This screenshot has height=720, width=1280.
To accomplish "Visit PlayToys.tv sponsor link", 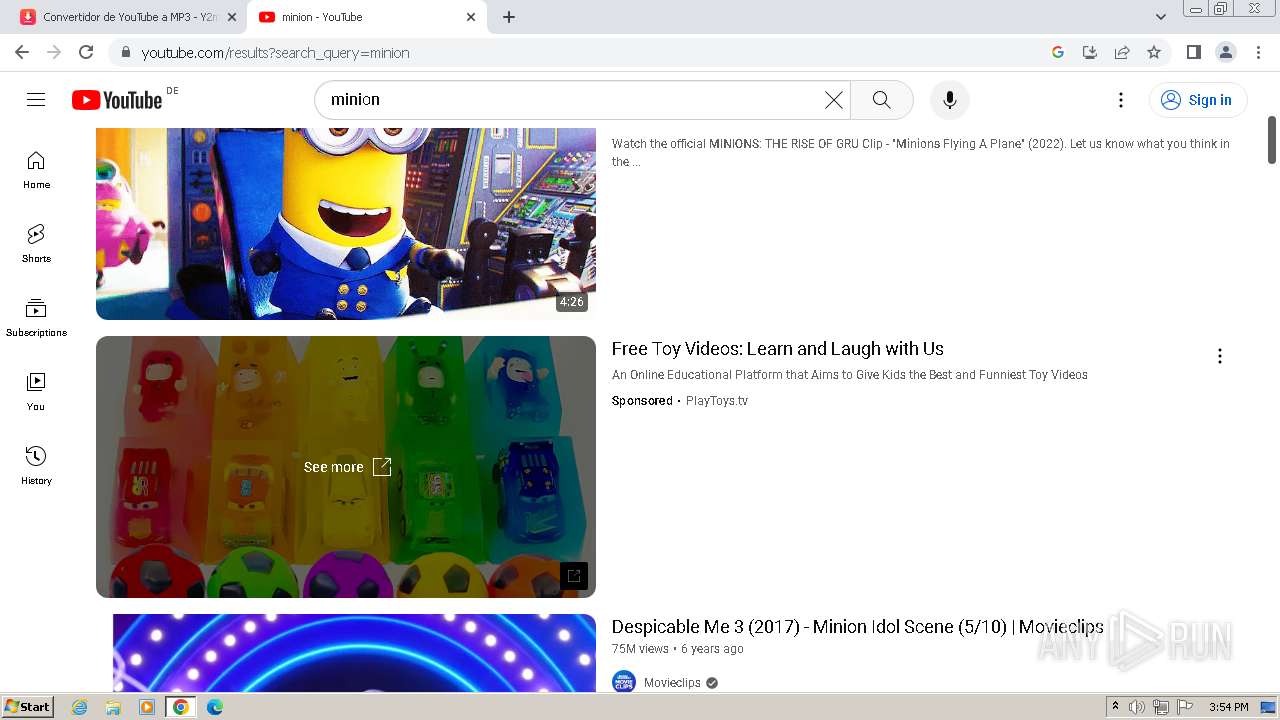I will click(x=717, y=401).
